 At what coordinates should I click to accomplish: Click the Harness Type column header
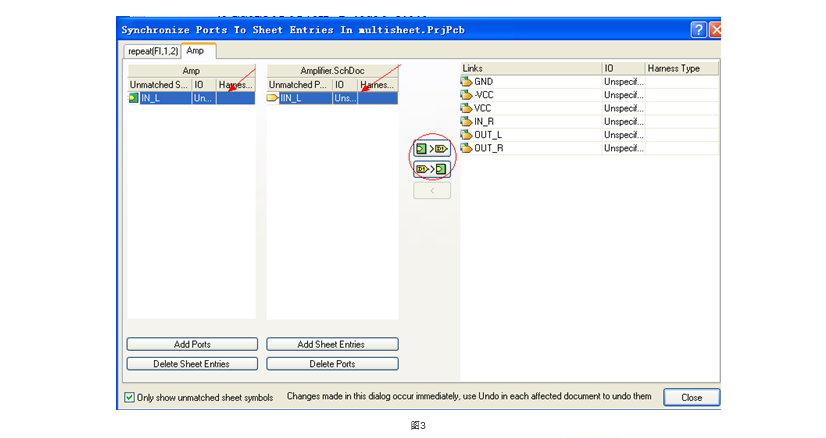tap(681, 68)
